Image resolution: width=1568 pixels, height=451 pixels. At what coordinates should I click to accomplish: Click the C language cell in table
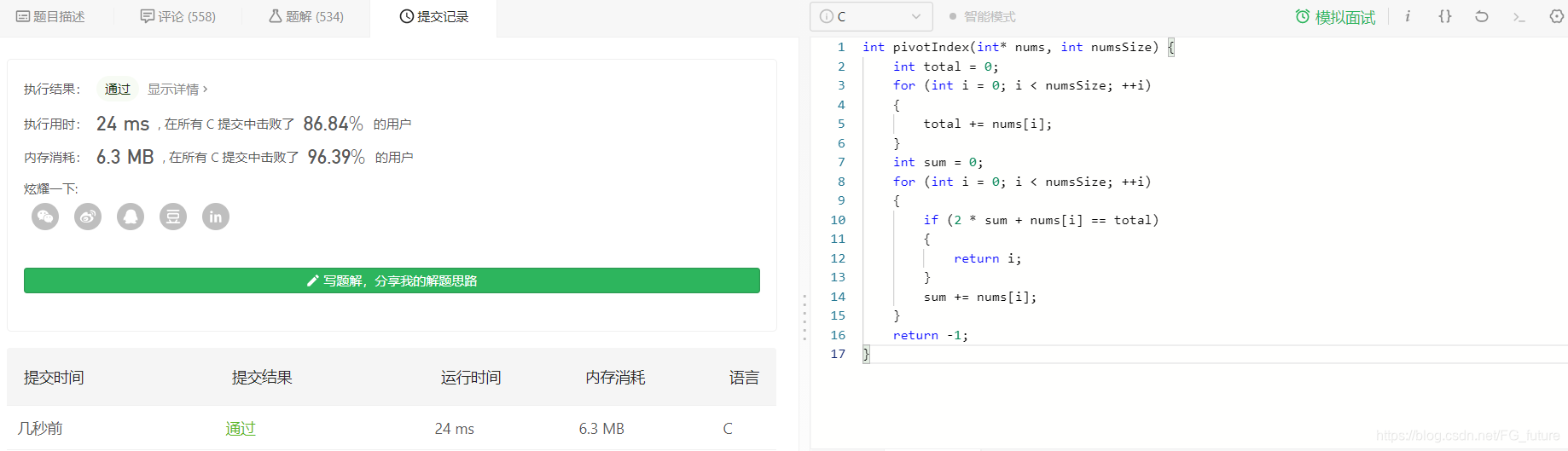tap(728, 428)
